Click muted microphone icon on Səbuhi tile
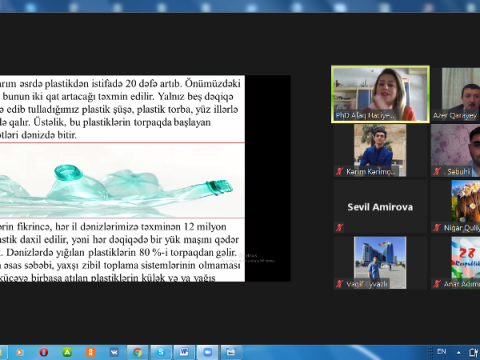This screenshot has width=480, height=360. pos(437,172)
